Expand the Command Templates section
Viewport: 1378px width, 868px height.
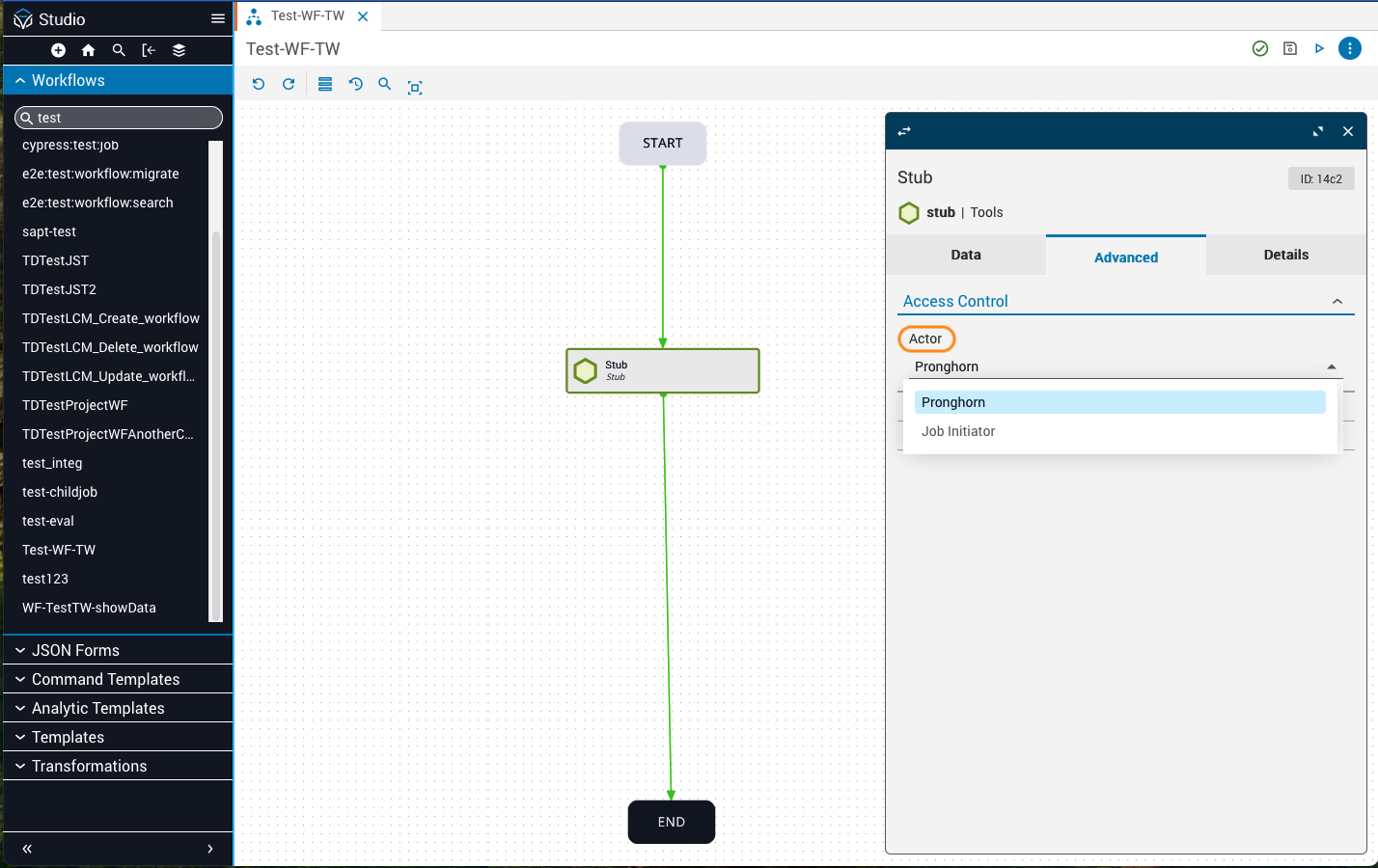pos(105,679)
